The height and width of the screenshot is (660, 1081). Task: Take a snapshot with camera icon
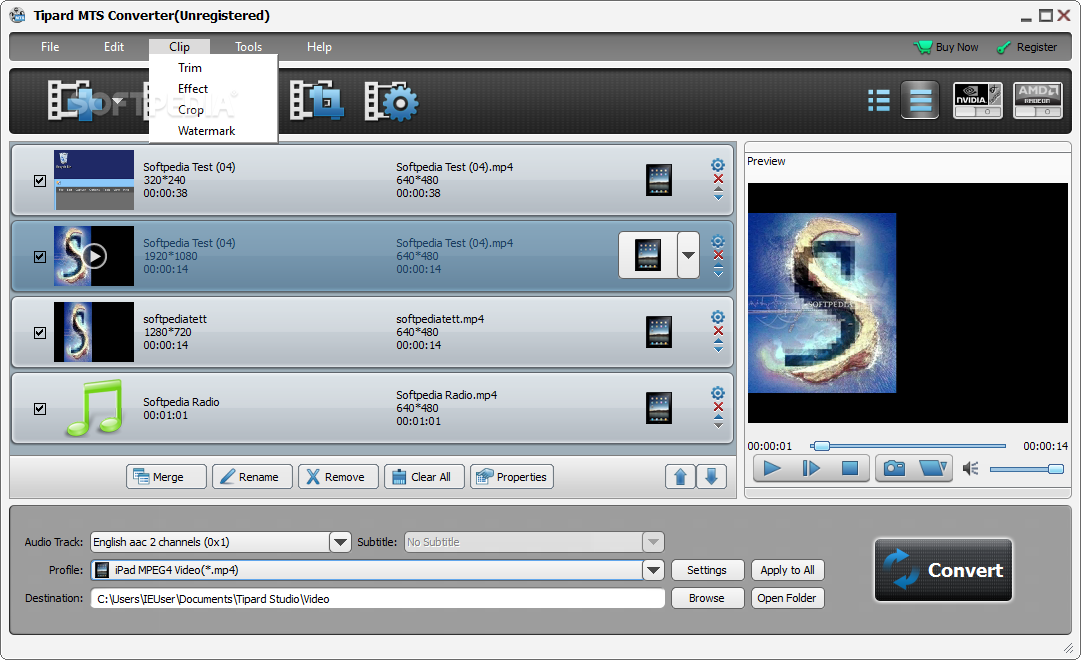(895, 468)
